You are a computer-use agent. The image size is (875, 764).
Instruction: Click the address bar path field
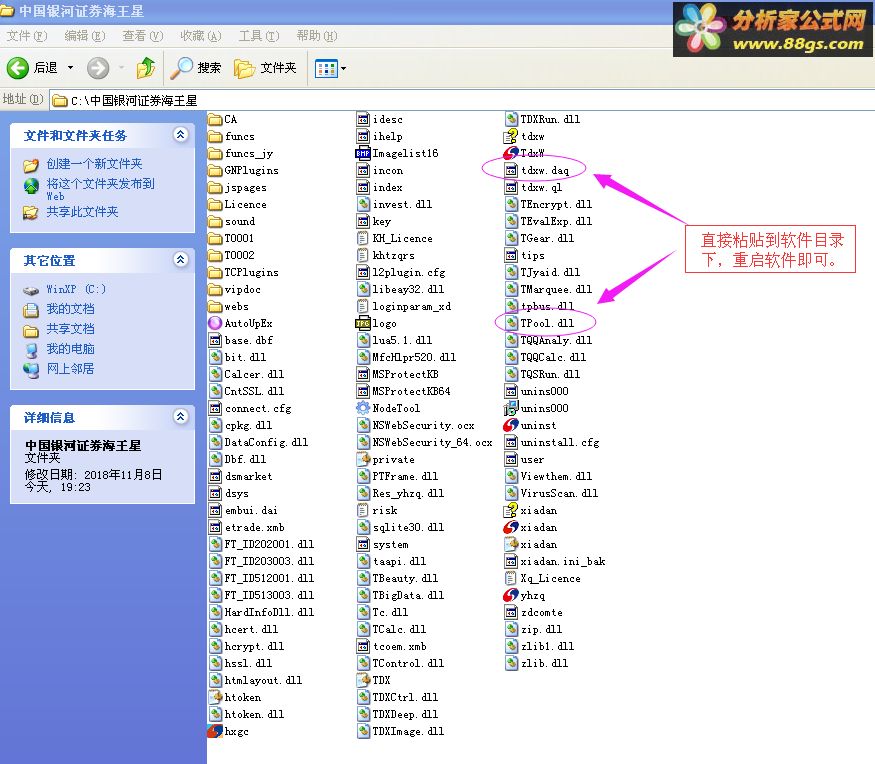[462, 100]
